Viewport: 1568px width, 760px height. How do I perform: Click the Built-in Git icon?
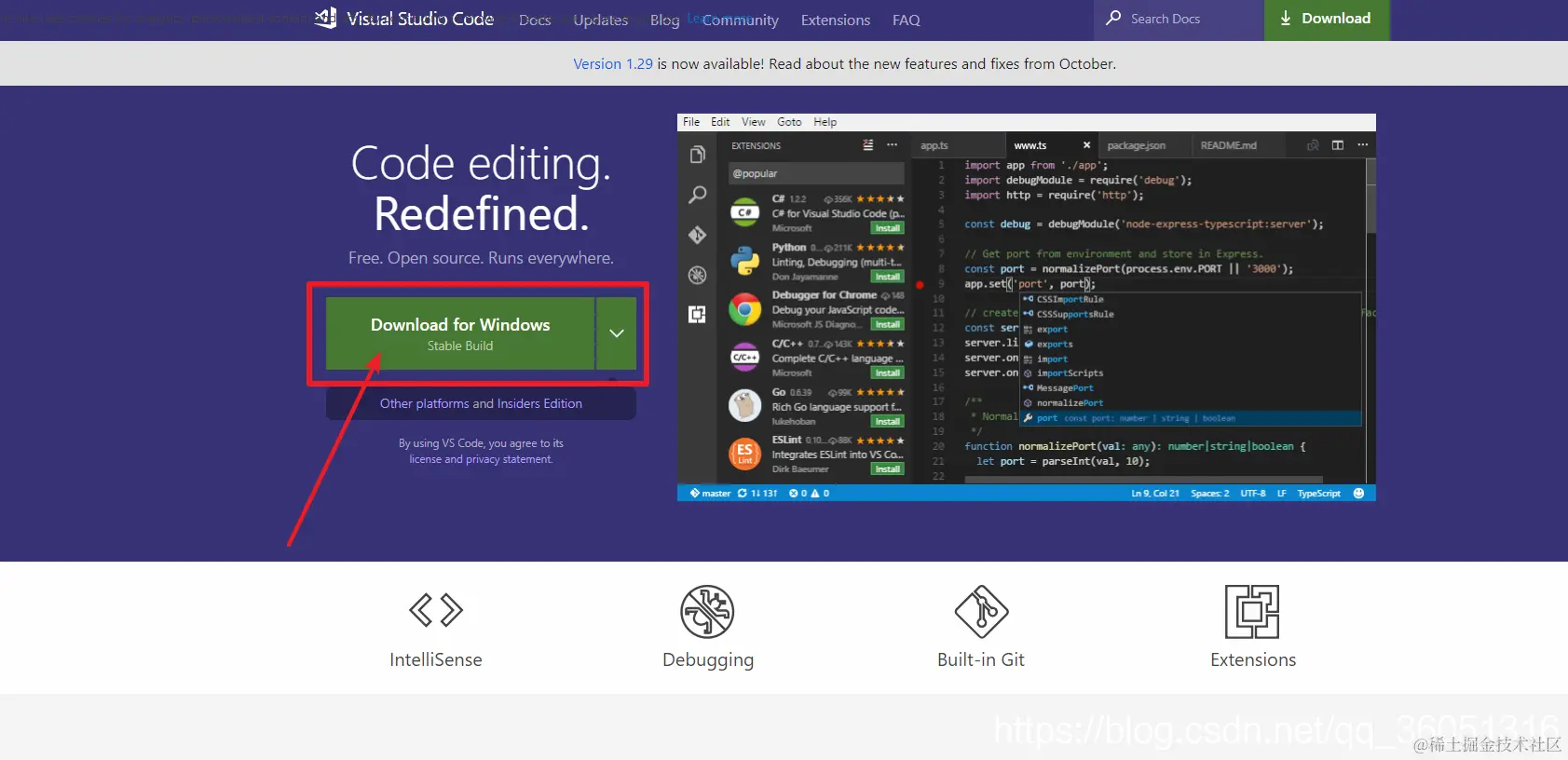click(x=981, y=611)
